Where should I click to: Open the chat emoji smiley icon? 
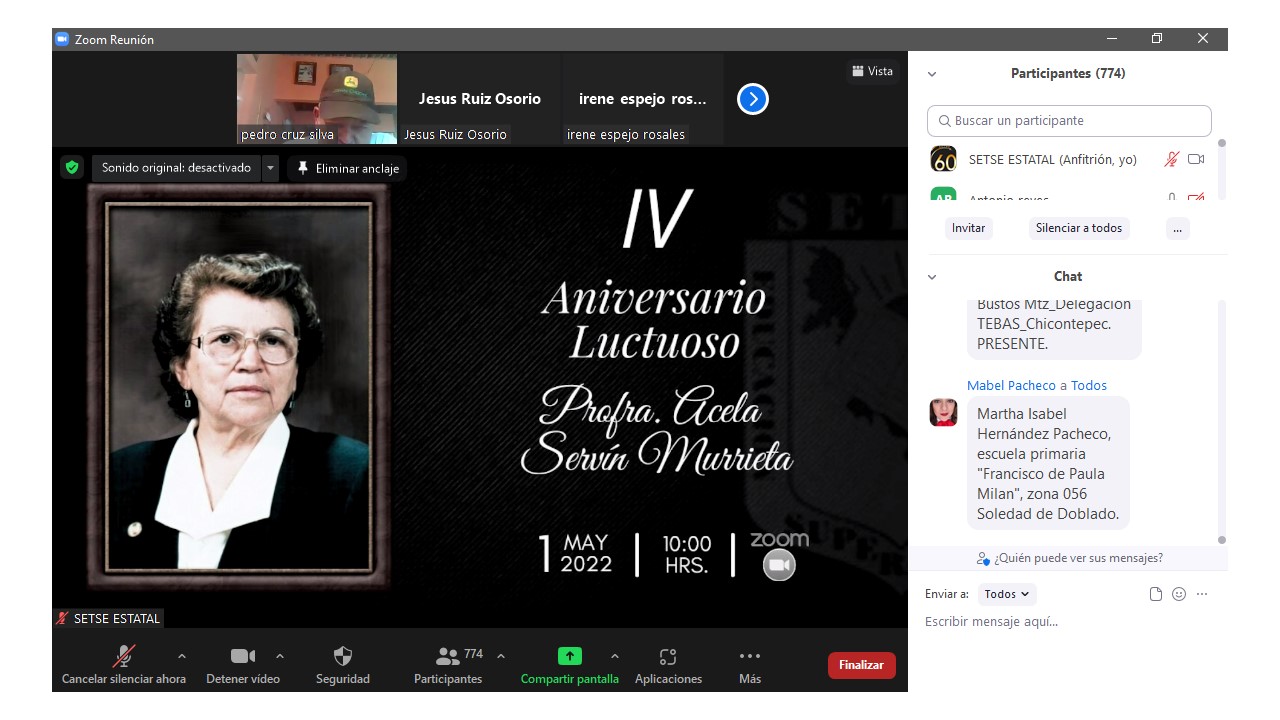coord(1179,594)
